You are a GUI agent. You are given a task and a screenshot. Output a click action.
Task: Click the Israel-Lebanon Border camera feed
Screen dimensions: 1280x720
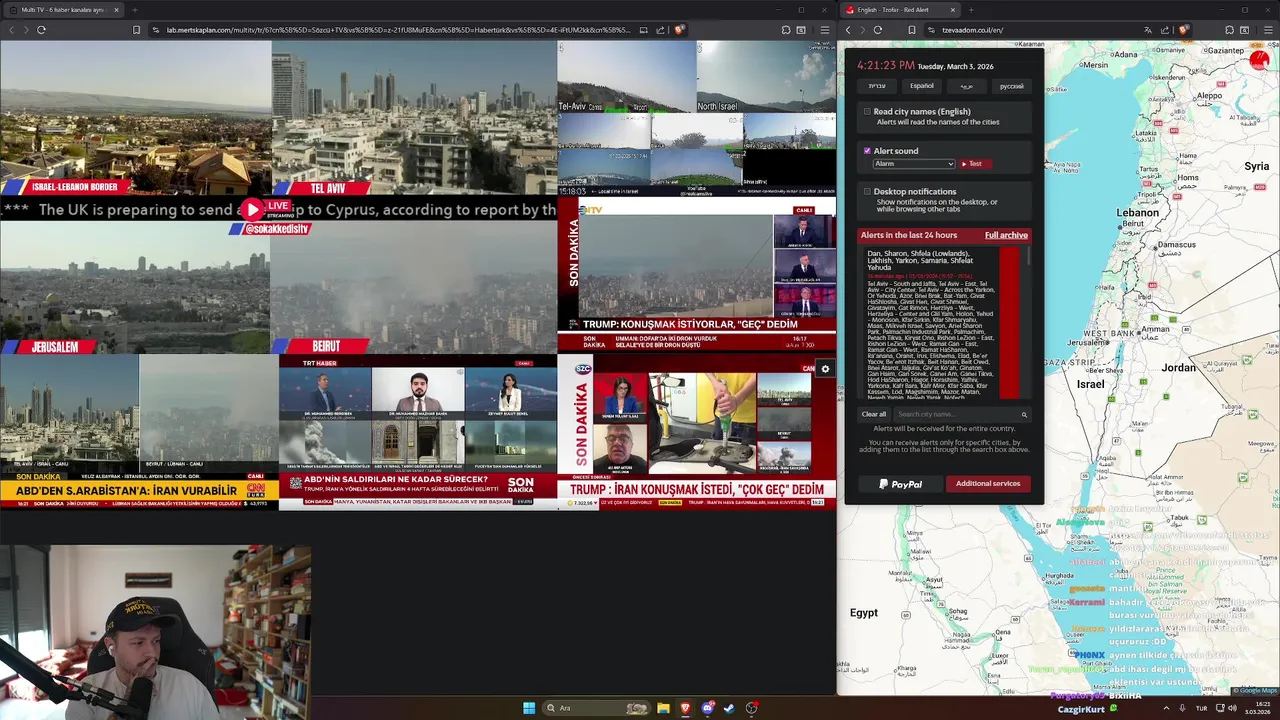(x=135, y=117)
